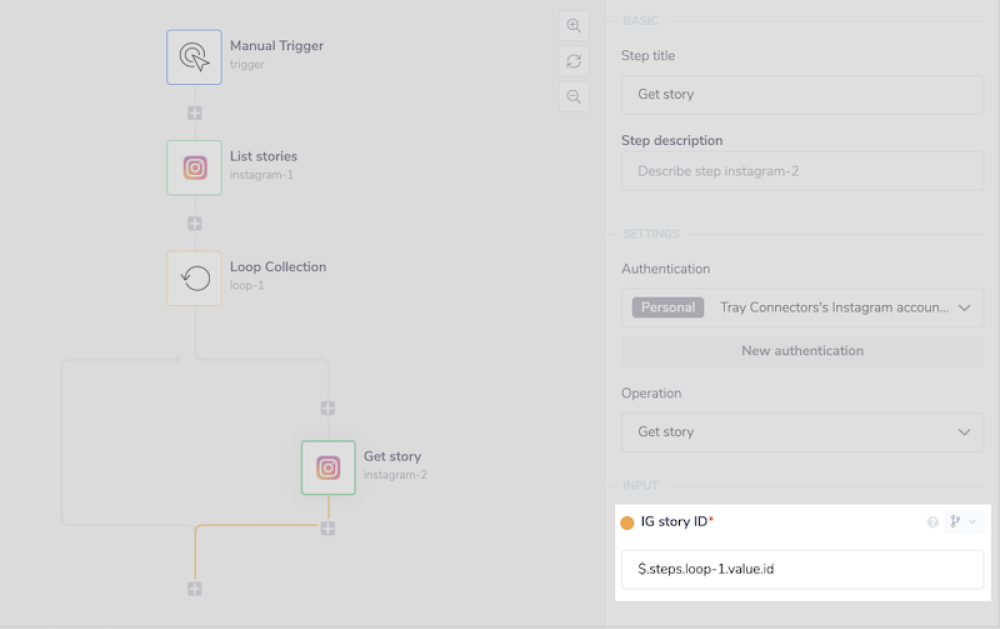Click the New authentication button
This screenshot has height=629, width=1000.
pyautogui.click(x=802, y=351)
